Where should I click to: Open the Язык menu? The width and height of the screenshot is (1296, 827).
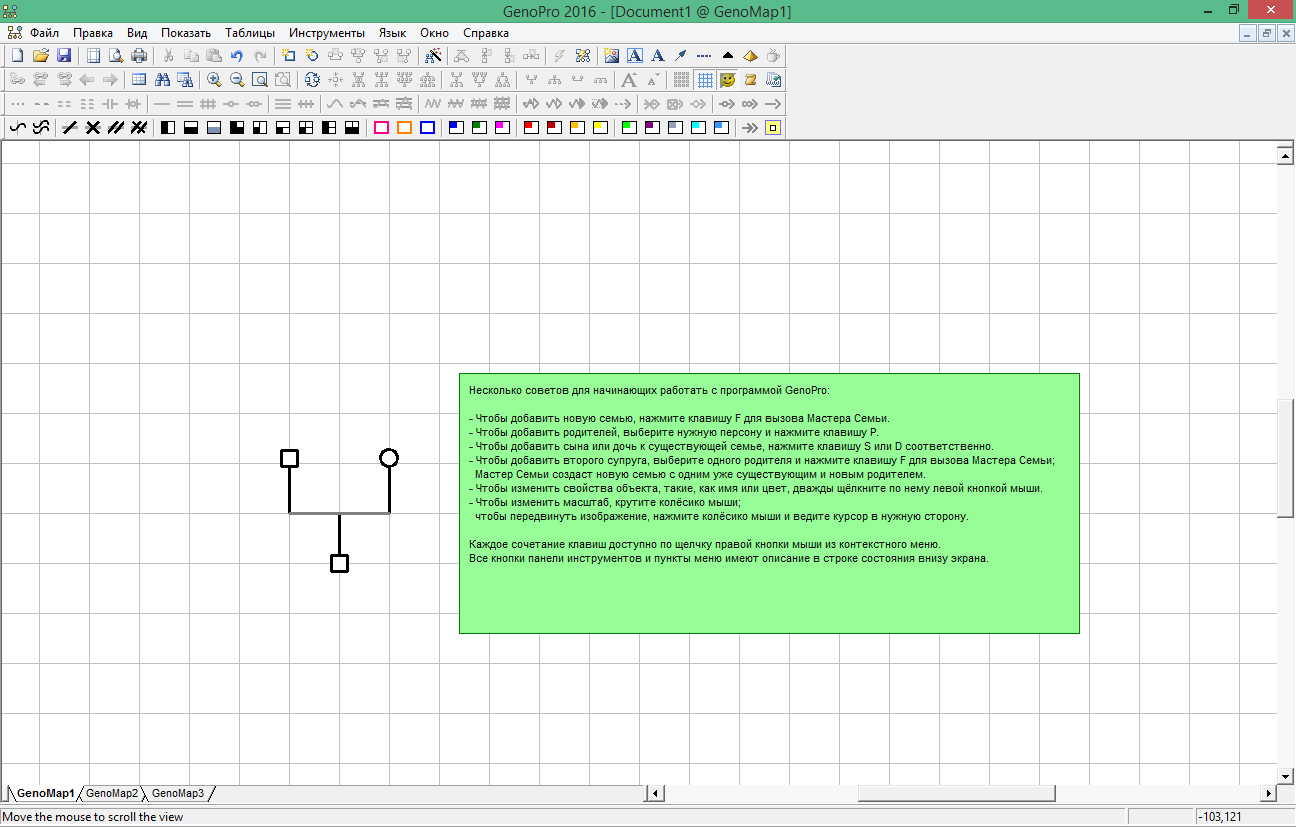click(392, 33)
